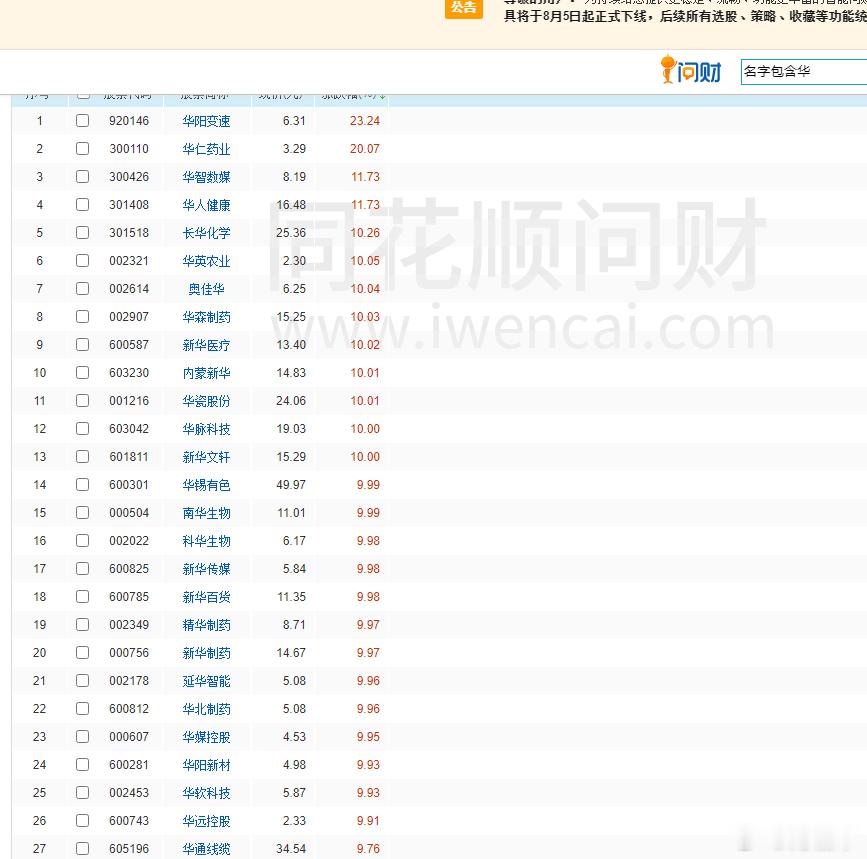The height and width of the screenshot is (859, 867).
Task: Select checkbox of 内蒙新华 row
Action: pyautogui.click(x=82, y=373)
